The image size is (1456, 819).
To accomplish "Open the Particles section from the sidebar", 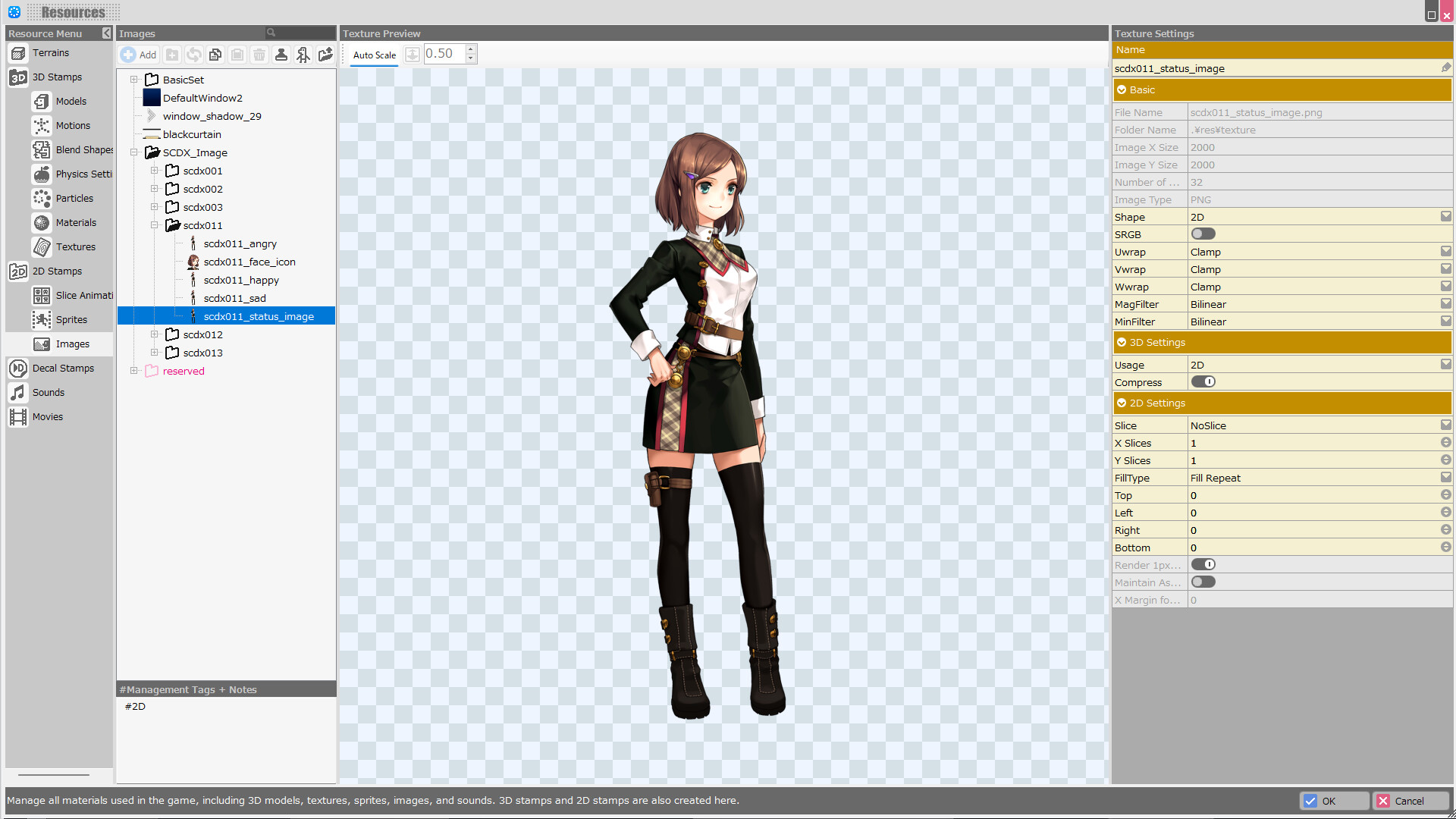I will [x=42, y=198].
